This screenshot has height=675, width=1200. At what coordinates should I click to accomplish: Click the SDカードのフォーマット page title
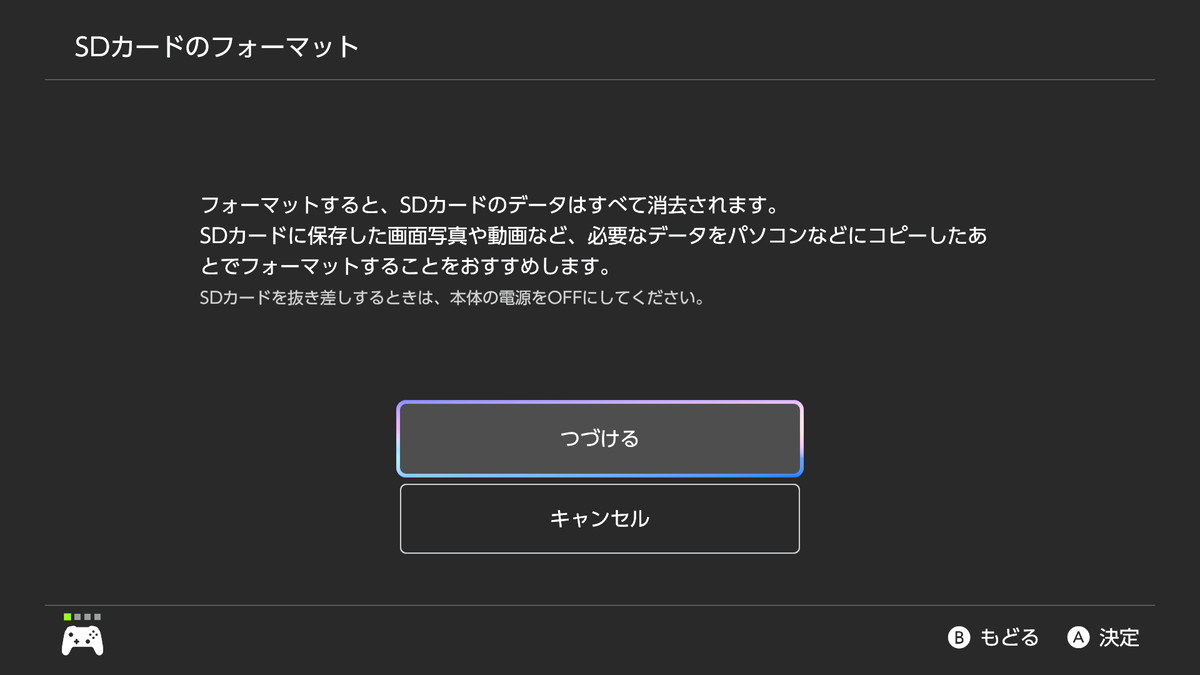pyautogui.click(x=217, y=47)
